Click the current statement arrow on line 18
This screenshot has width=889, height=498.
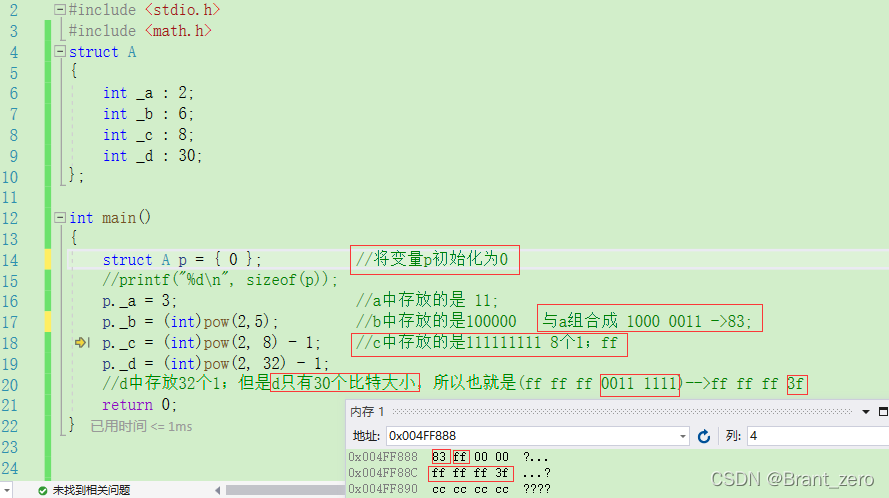coord(81,343)
